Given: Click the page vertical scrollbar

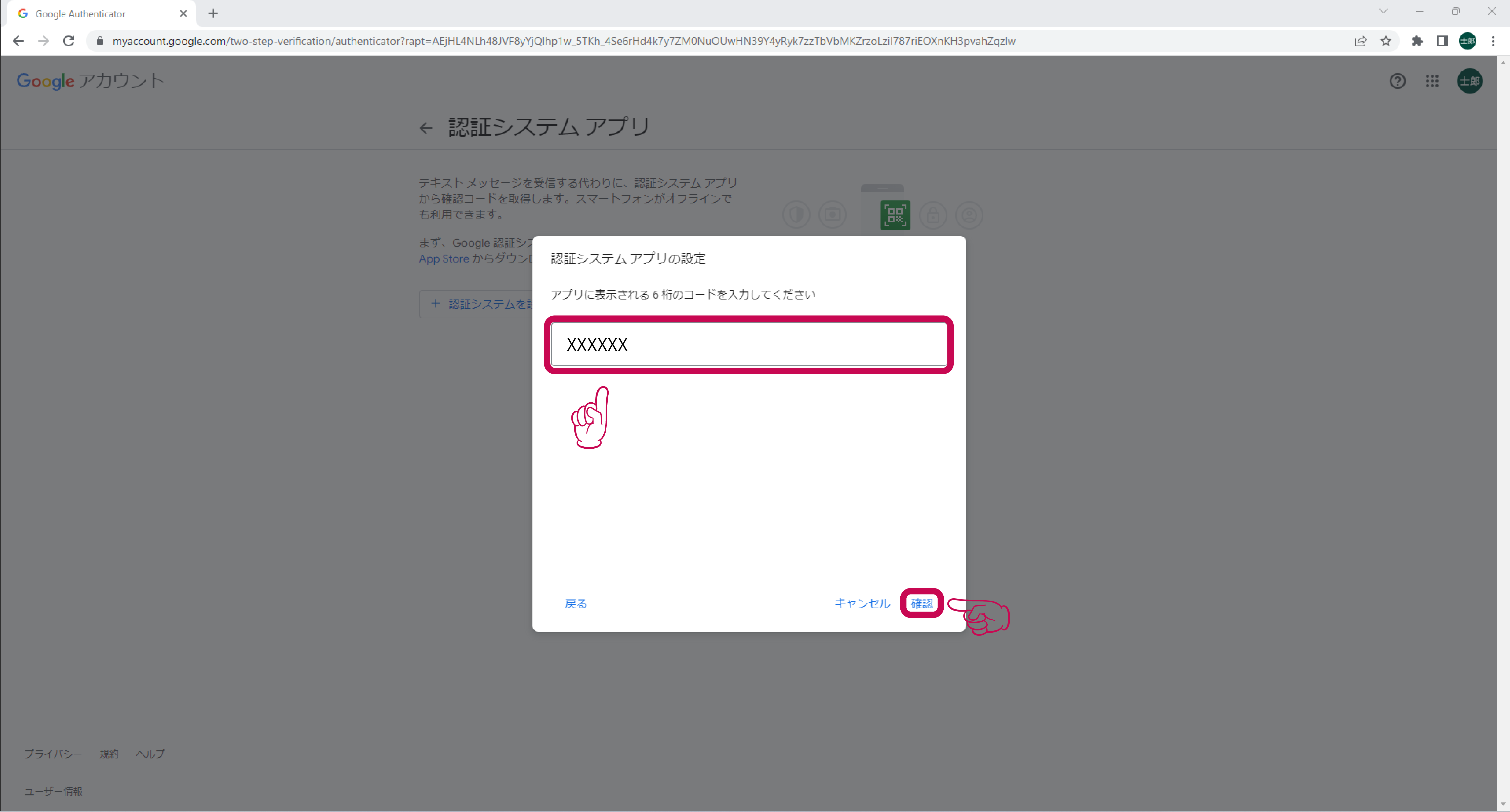Looking at the screenshot, I should click(x=1503, y=433).
